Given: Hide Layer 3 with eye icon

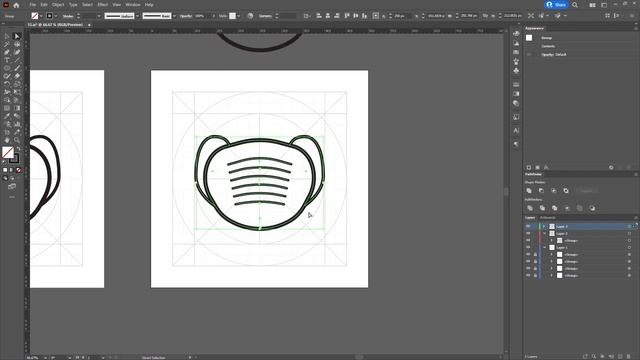Looking at the screenshot, I should tap(528, 226).
